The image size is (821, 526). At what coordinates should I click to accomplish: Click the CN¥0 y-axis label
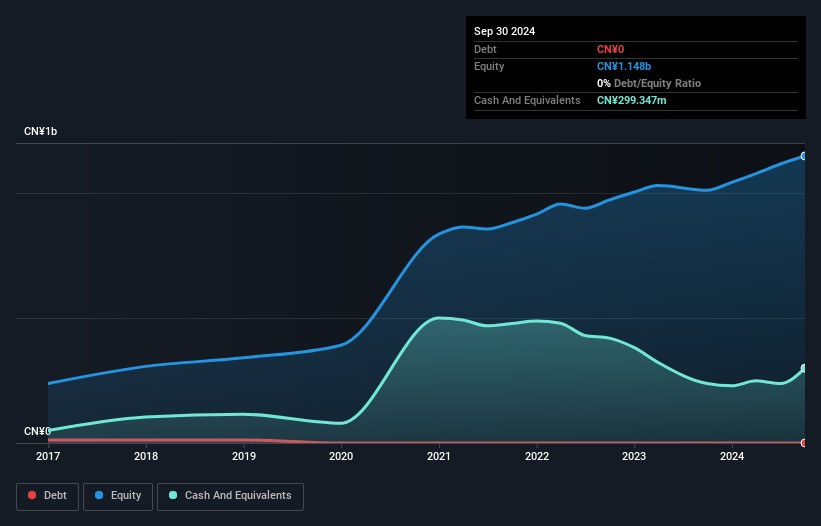[37, 431]
